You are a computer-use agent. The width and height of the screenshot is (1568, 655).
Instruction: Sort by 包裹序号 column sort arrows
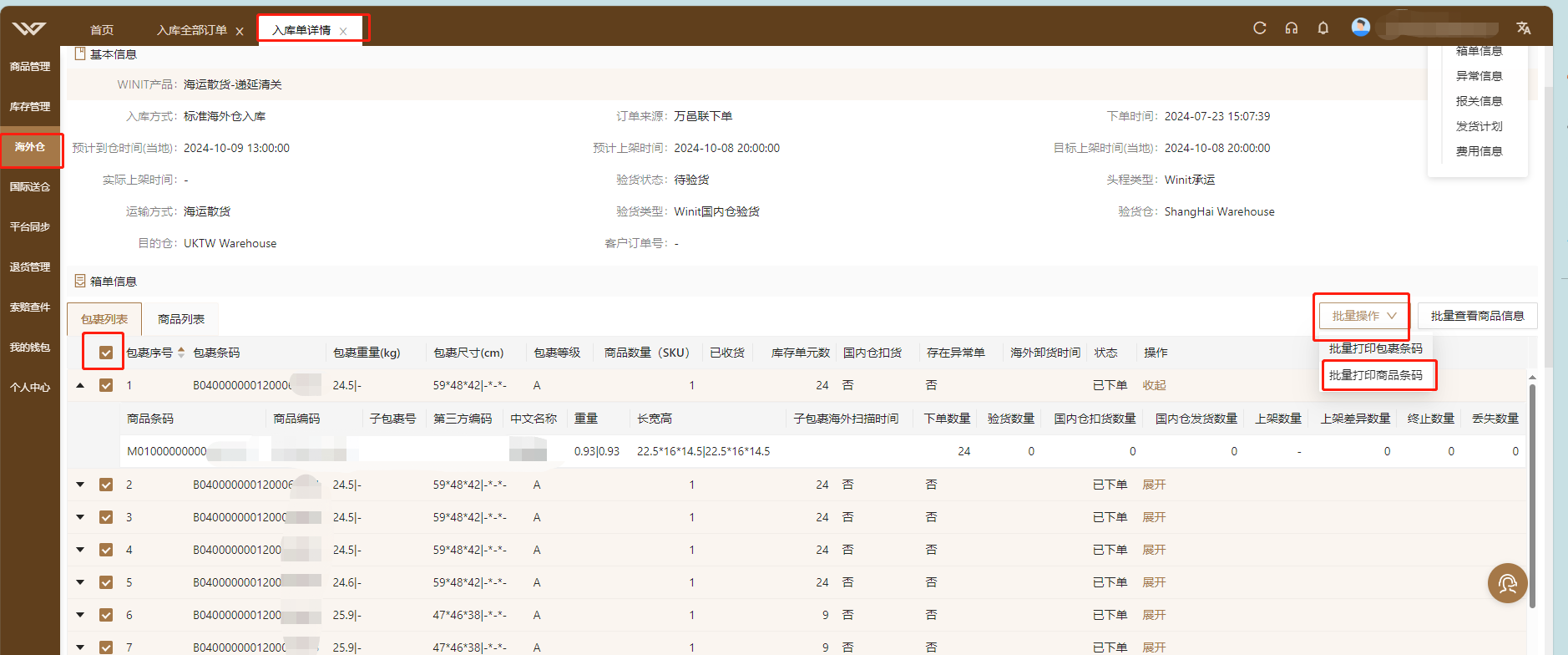181,353
